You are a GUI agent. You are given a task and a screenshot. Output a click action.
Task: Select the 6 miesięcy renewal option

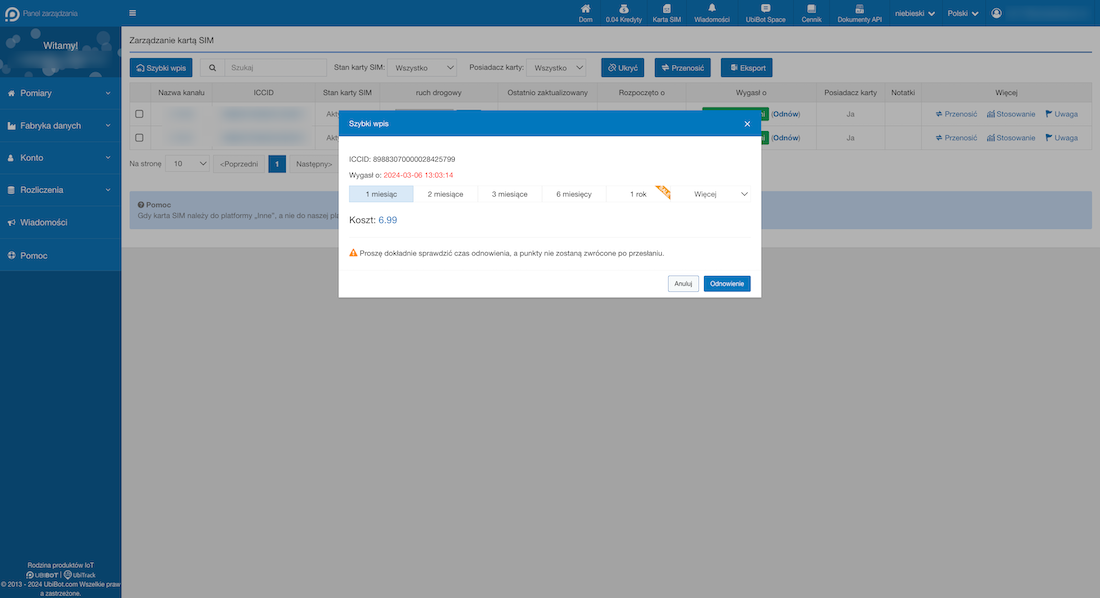(x=574, y=194)
